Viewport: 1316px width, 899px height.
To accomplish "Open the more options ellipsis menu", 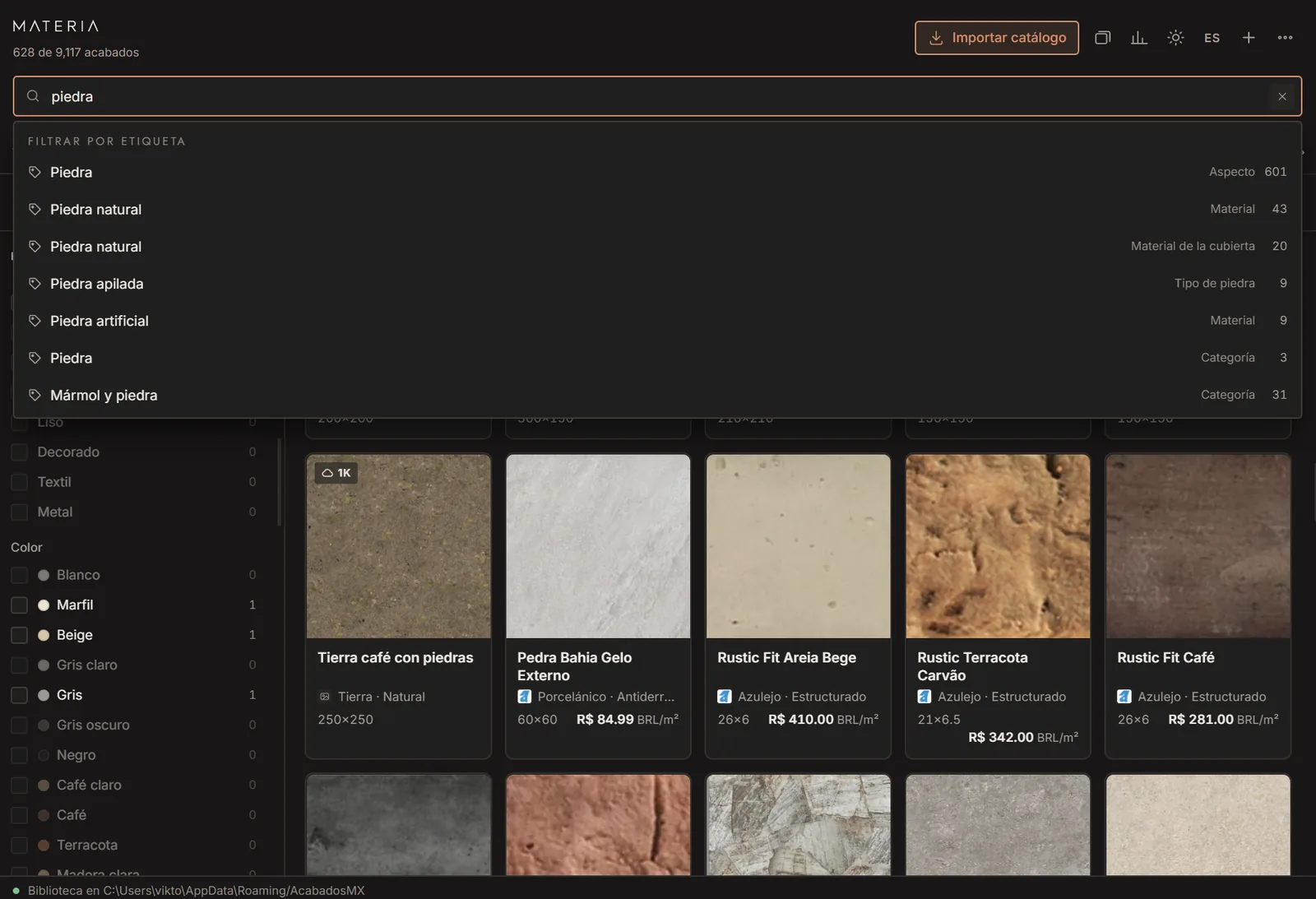I will click(1285, 38).
